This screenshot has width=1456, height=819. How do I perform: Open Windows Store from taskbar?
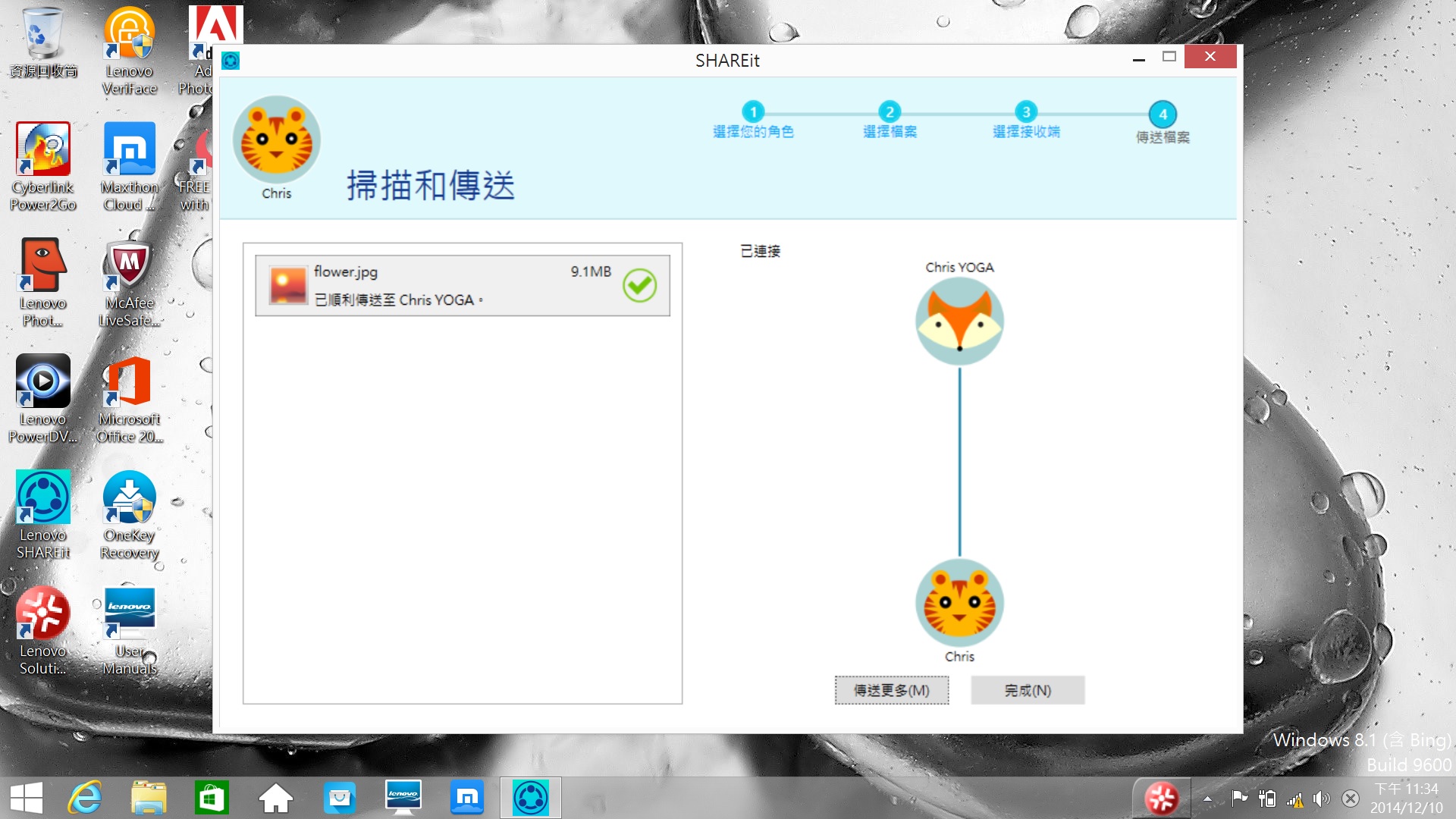point(212,798)
